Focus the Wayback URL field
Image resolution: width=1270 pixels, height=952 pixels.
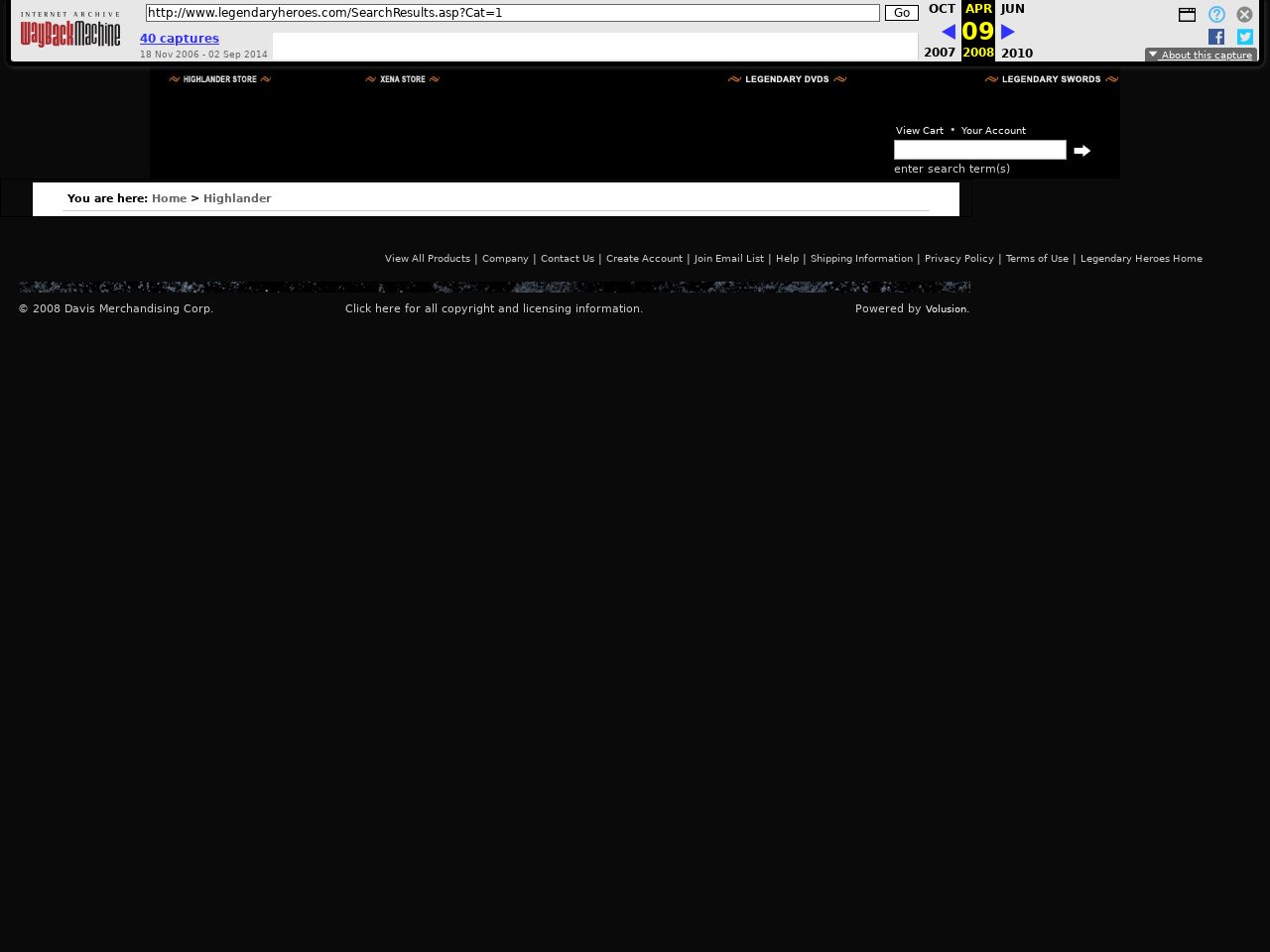pyautogui.click(x=512, y=13)
